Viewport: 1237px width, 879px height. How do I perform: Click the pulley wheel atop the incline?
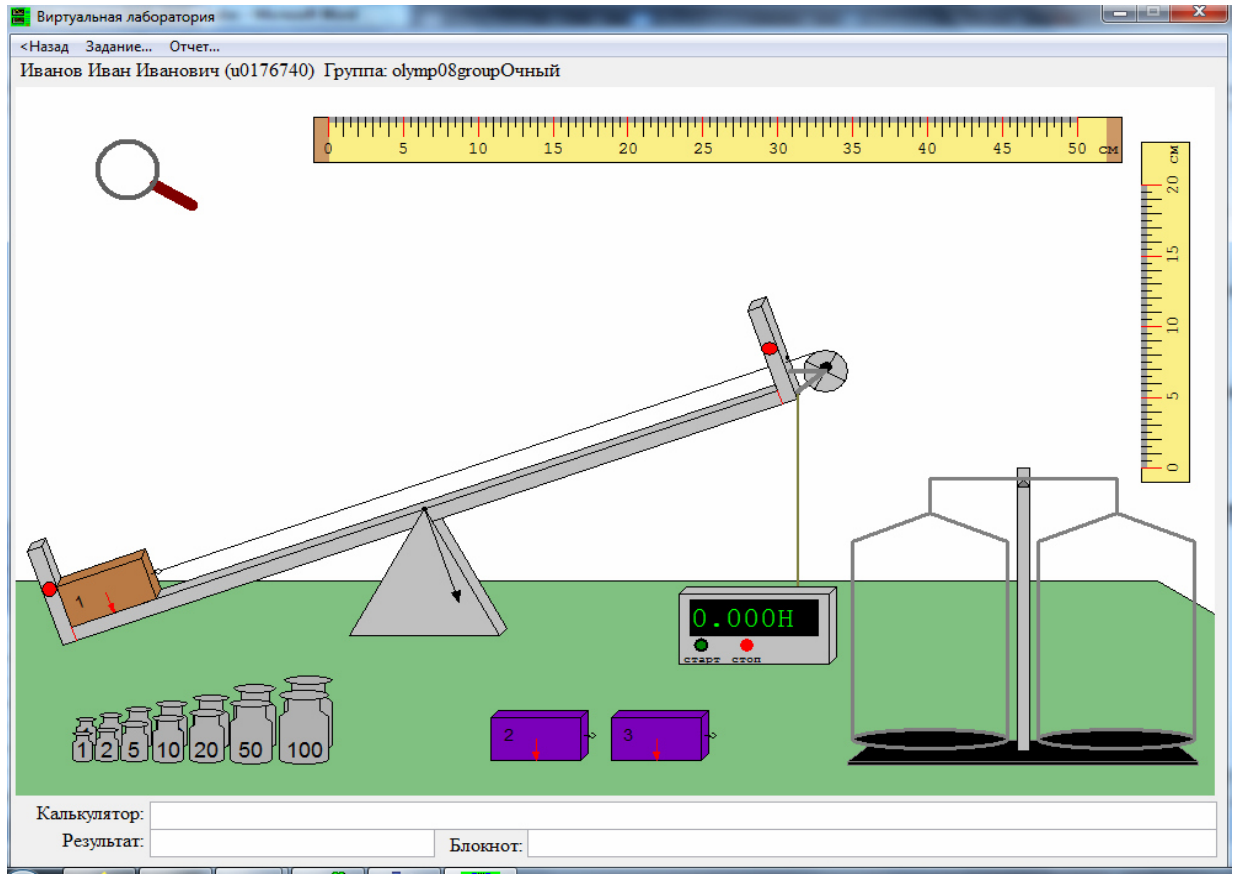tap(826, 370)
